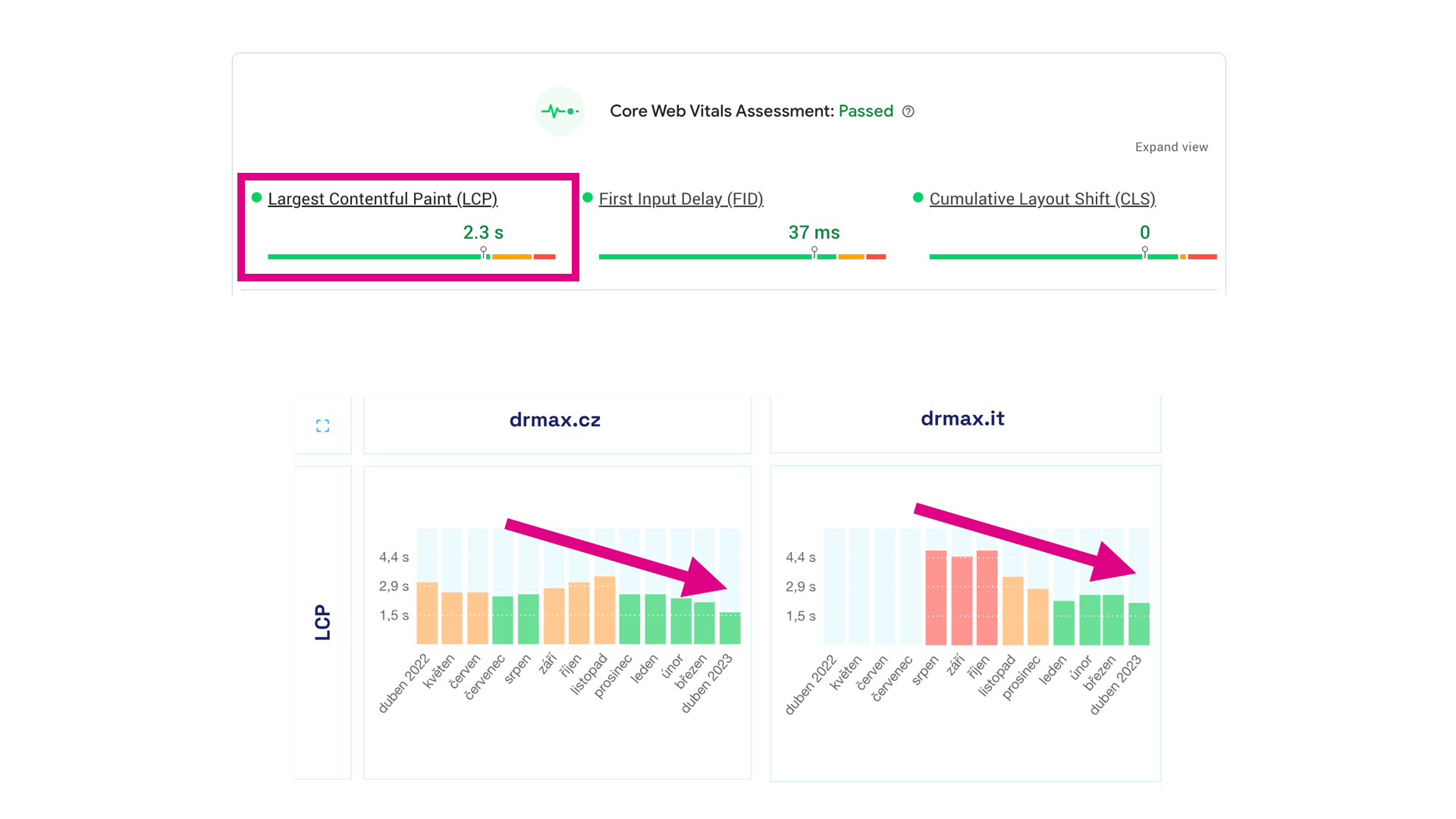Click the green Passed assessment text
The width and height of the screenshot is (1456, 819).
click(x=865, y=111)
